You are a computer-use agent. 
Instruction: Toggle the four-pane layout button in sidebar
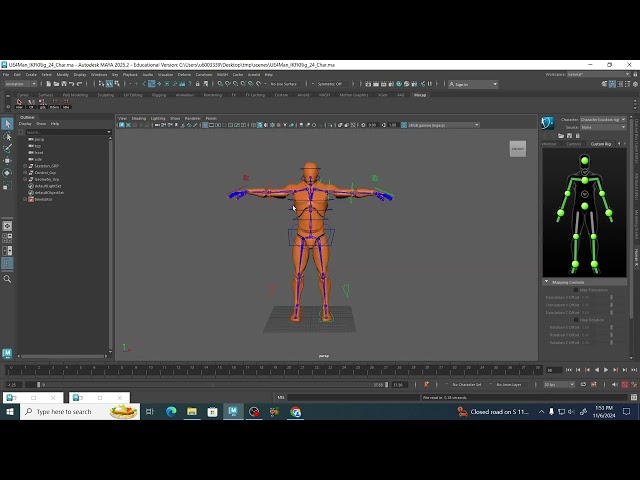coord(7,238)
